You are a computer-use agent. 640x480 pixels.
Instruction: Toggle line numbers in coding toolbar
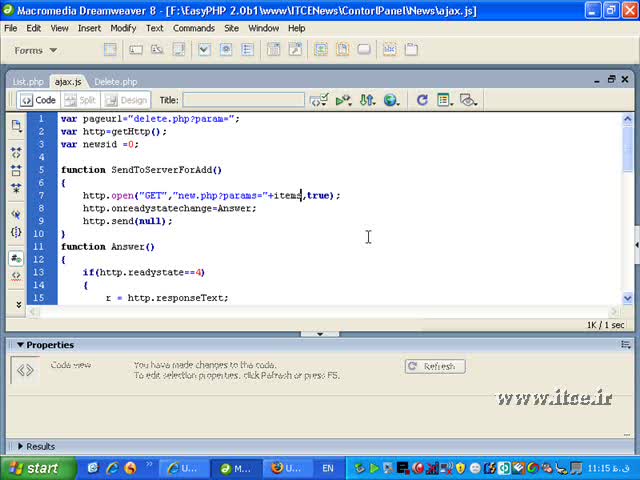click(x=16, y=258)
